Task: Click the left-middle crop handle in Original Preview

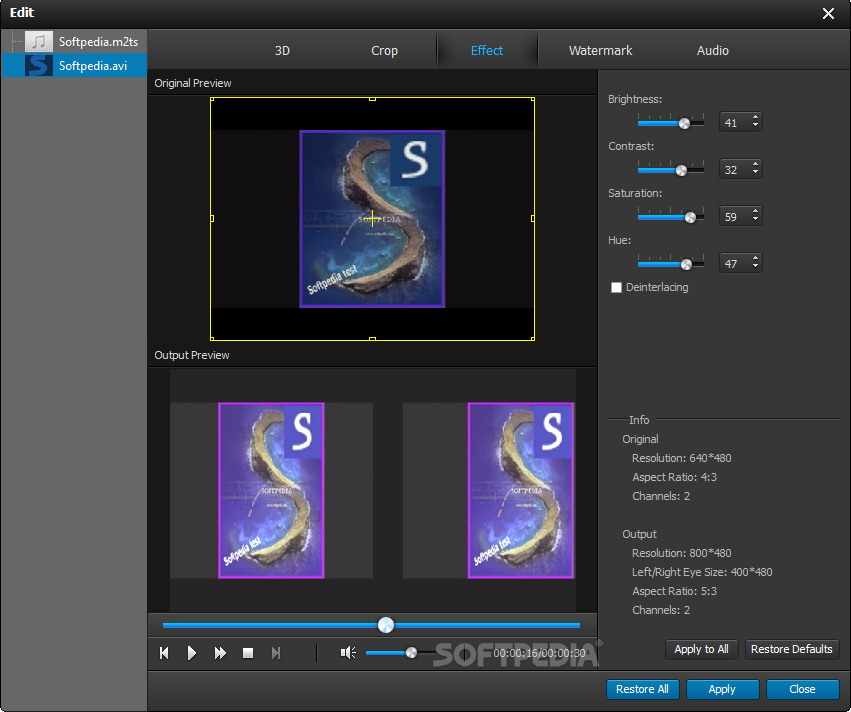Action: pyautogui.click(x=212, y=218)
